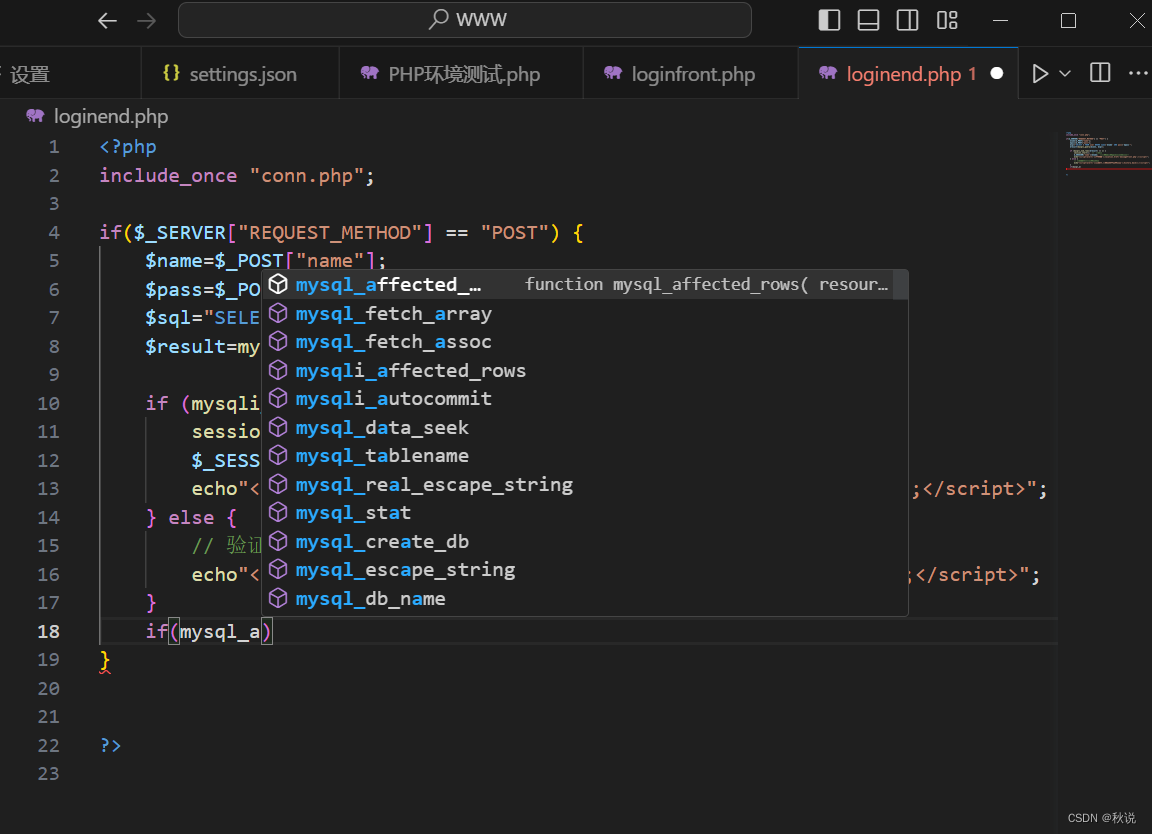1152x834 pixels.
Task: Click the cube icon beside mysqli_autocommit
Action: coord(278,398)
